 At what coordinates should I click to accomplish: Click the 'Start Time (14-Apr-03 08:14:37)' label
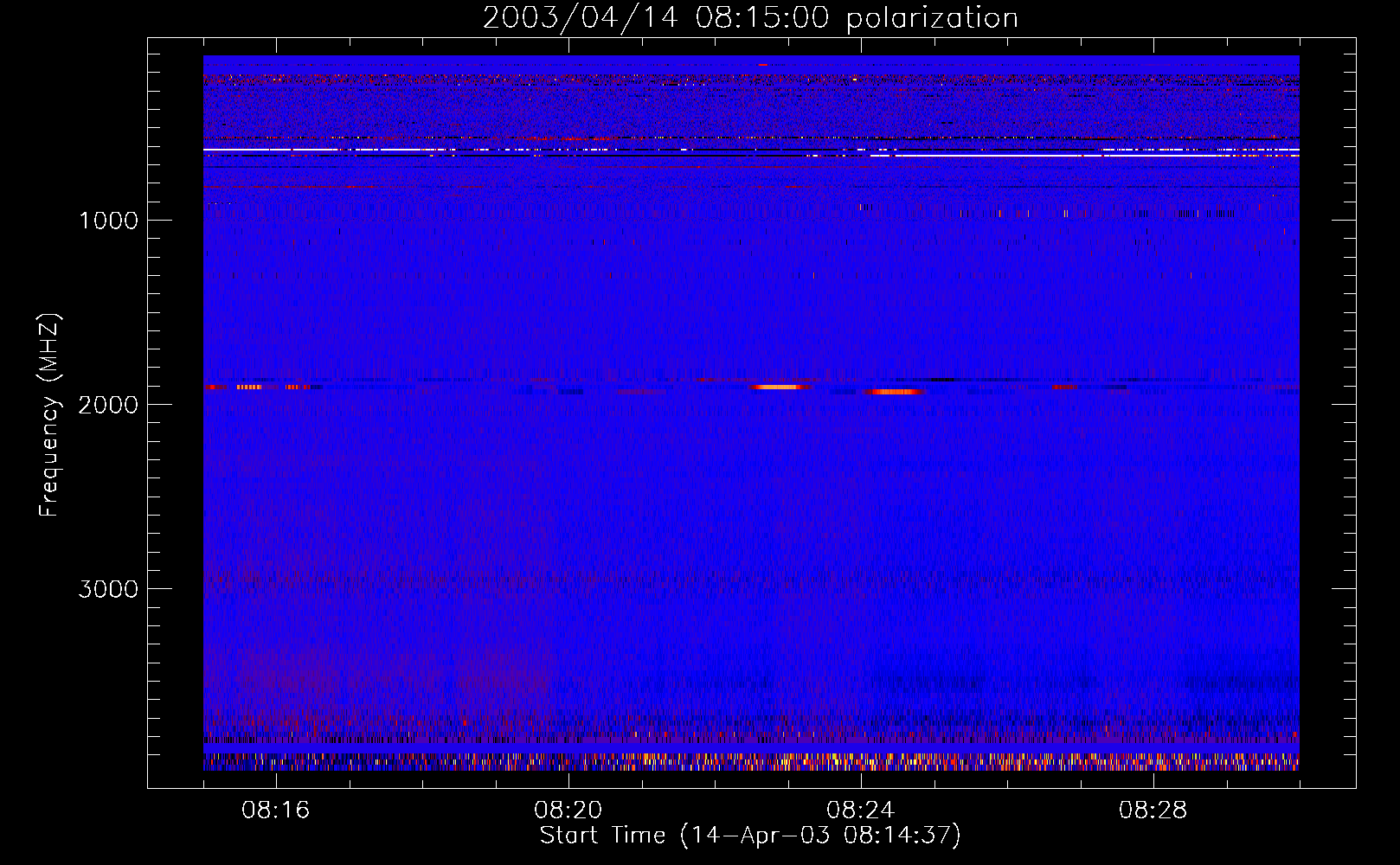[750, 836]
